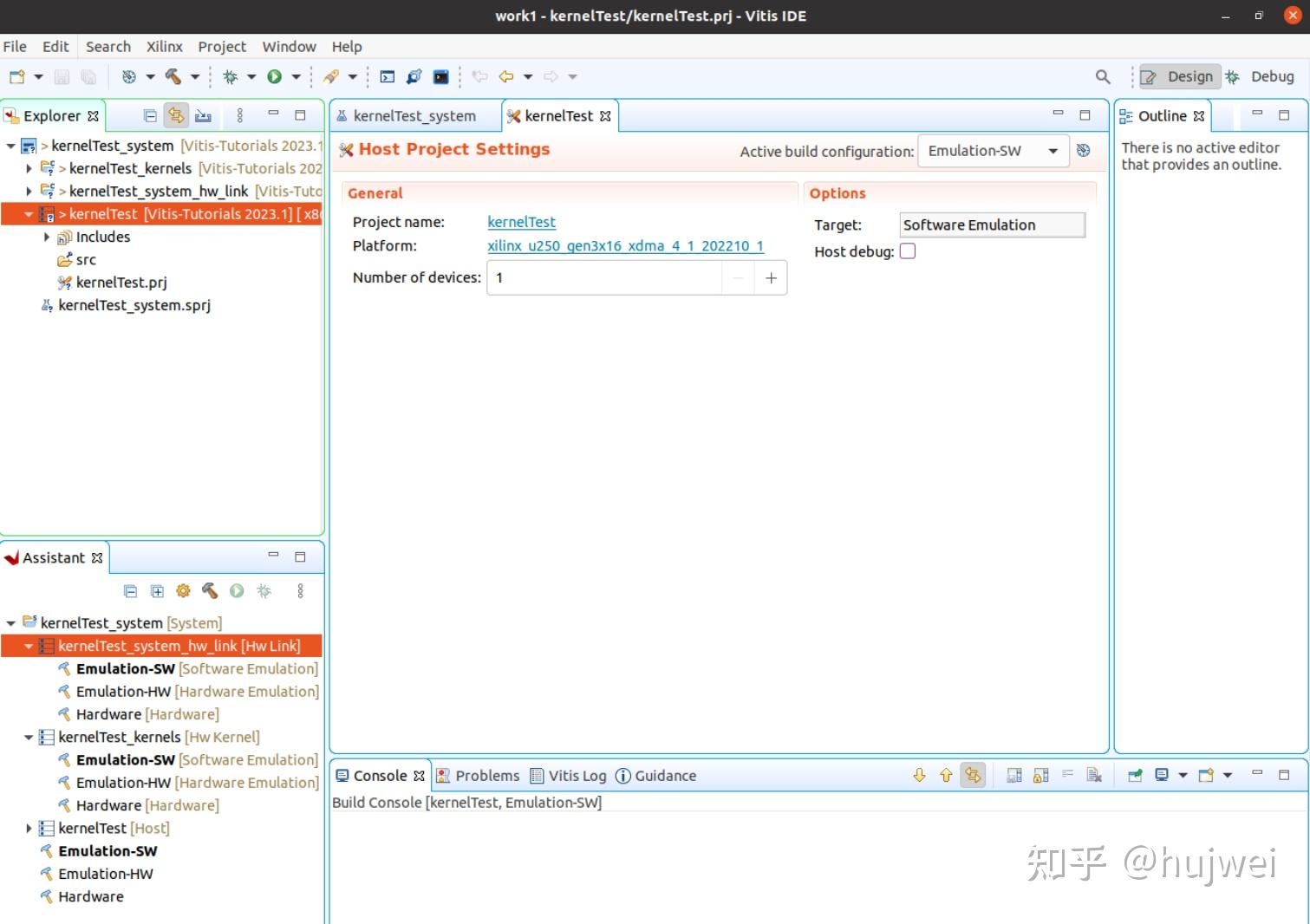The image size is (1310, 924).
Task: Switch to the Problems tab
Action: [x=486, y=775]
